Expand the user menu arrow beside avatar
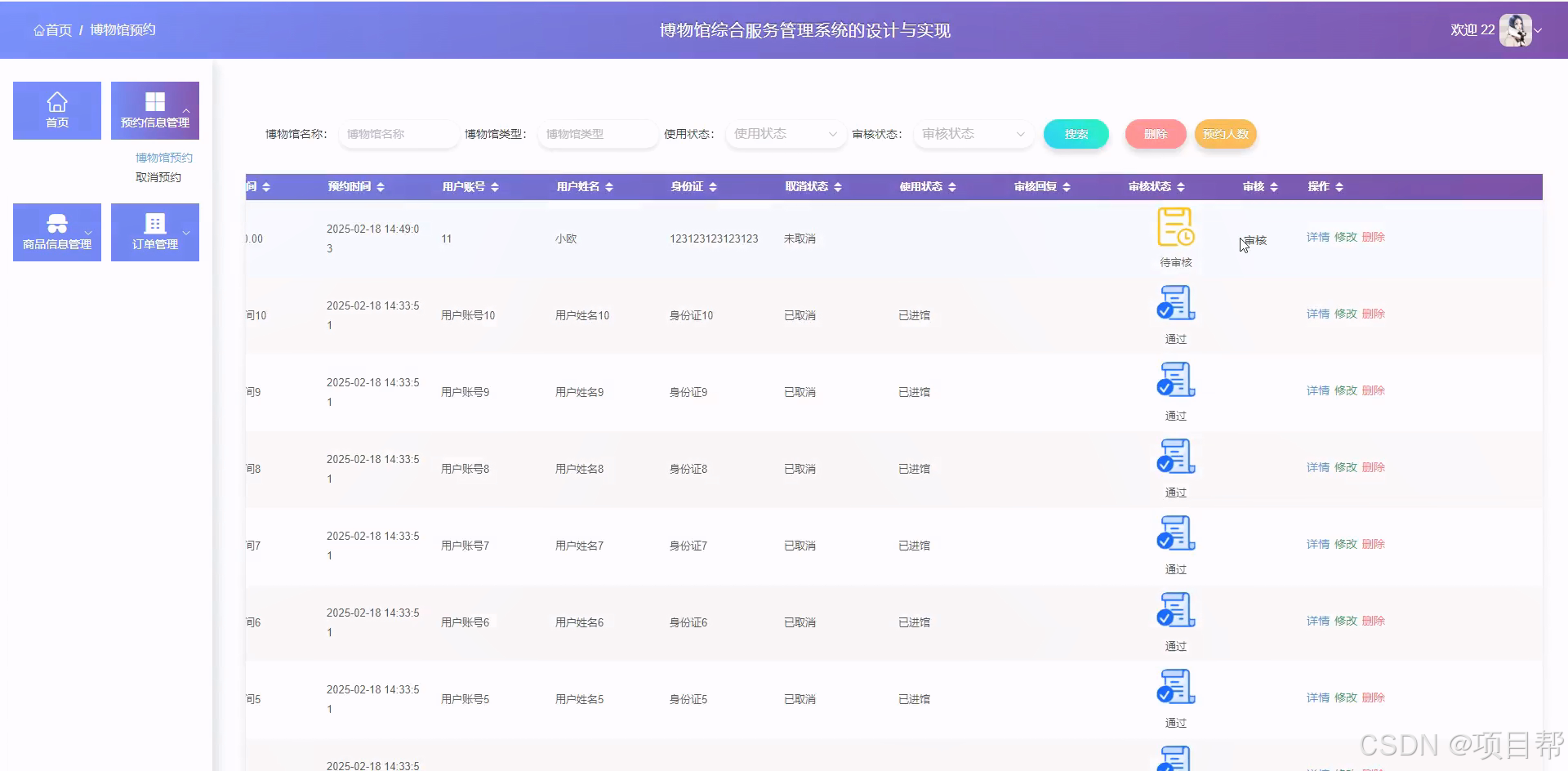1568x771 pixels. click(1539, 30)
